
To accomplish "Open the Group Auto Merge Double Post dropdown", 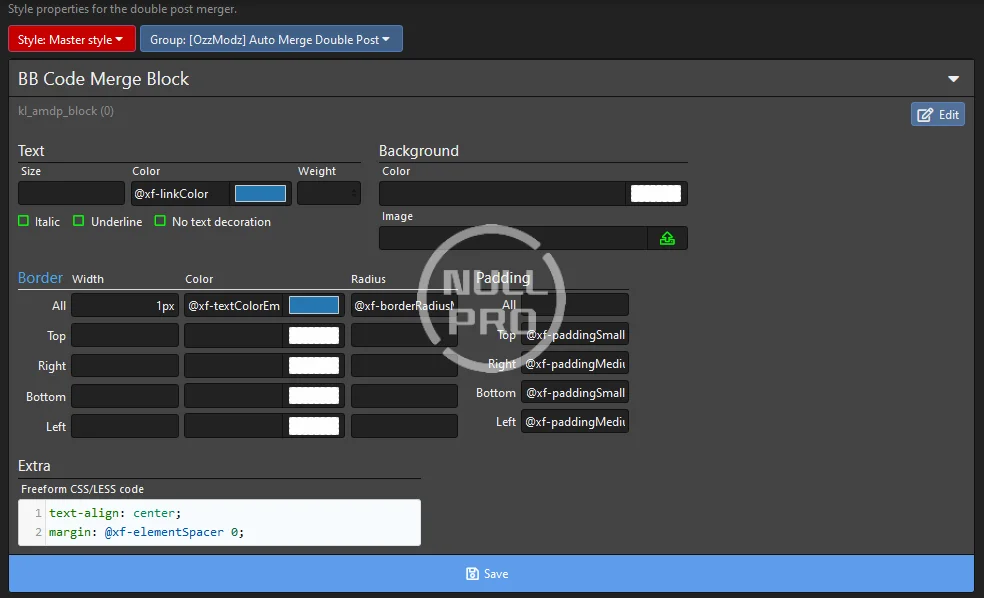I will pyautogui.click(x=271, y=40).
